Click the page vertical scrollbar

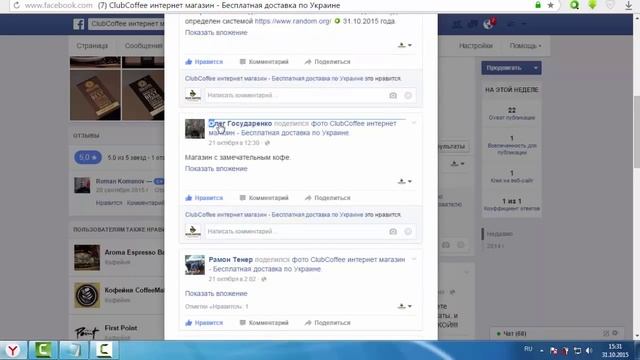pos(636,132)
